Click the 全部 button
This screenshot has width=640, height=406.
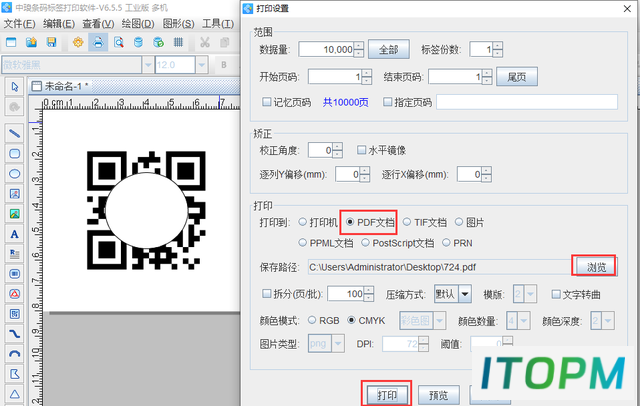click(389, 49)
